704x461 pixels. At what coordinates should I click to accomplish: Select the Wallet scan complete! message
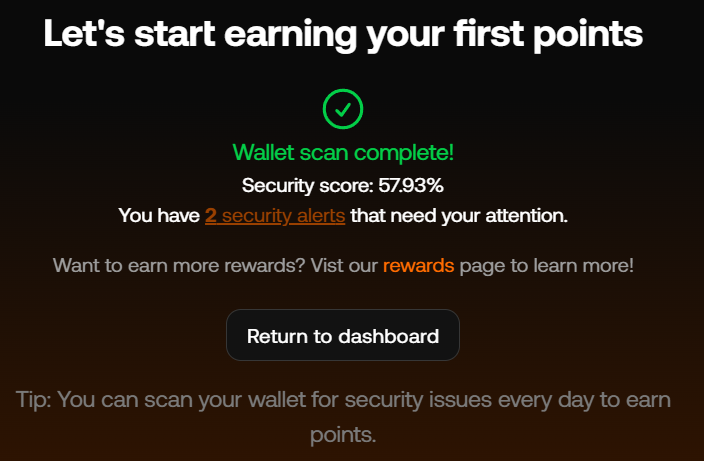point(343,153)
